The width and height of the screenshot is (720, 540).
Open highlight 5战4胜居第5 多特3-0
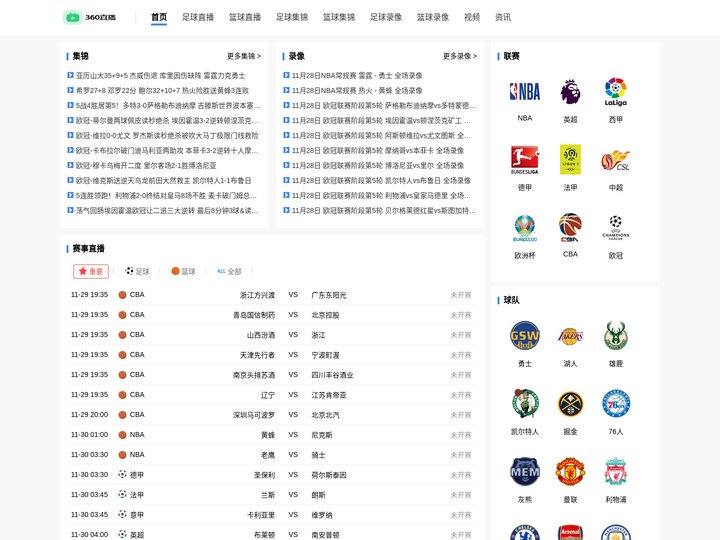[x=168, y=106]
